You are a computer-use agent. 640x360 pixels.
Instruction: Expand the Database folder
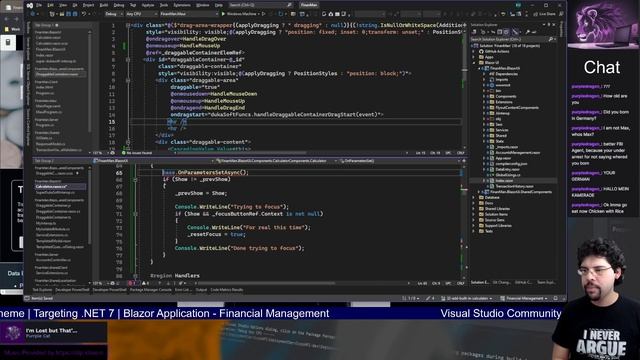click(x=474, y=198)
